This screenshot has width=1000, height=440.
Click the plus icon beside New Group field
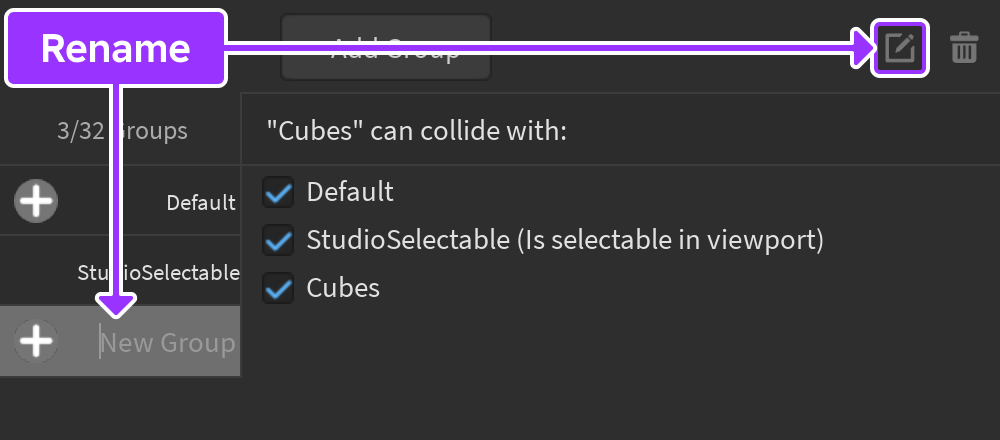[x=36, y=342]
